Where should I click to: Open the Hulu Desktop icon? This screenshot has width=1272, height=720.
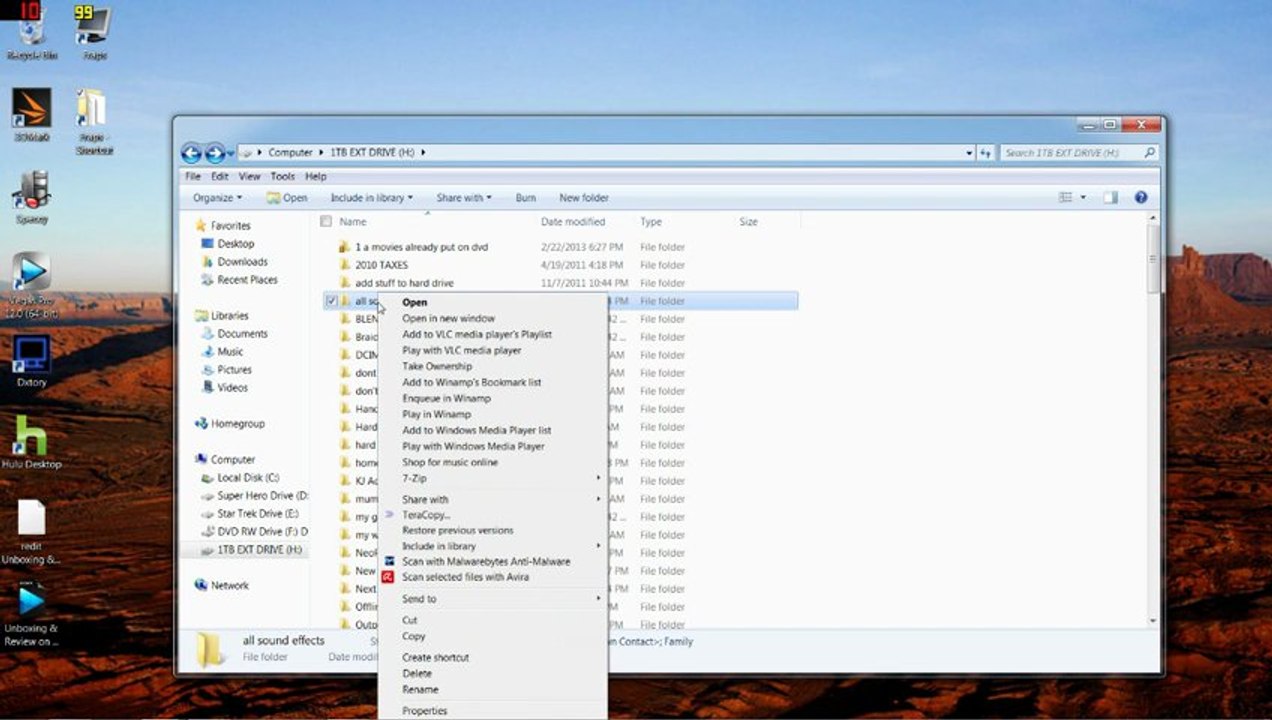click(31, 442)
